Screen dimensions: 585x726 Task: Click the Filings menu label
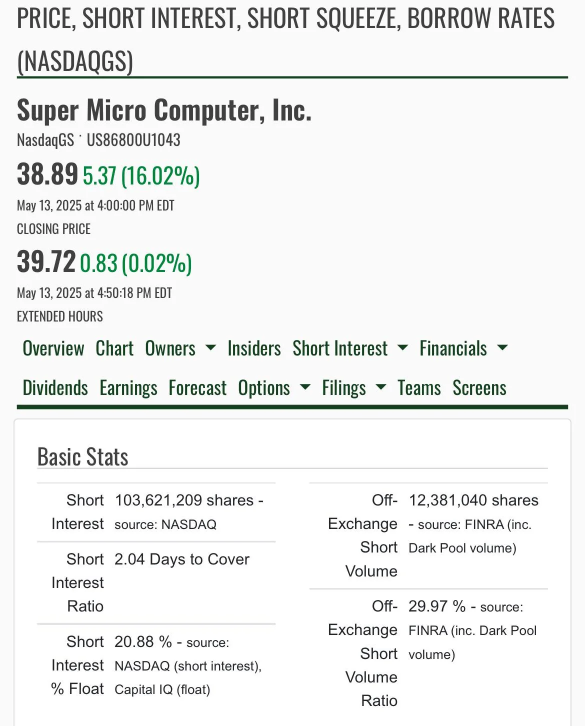344,388
